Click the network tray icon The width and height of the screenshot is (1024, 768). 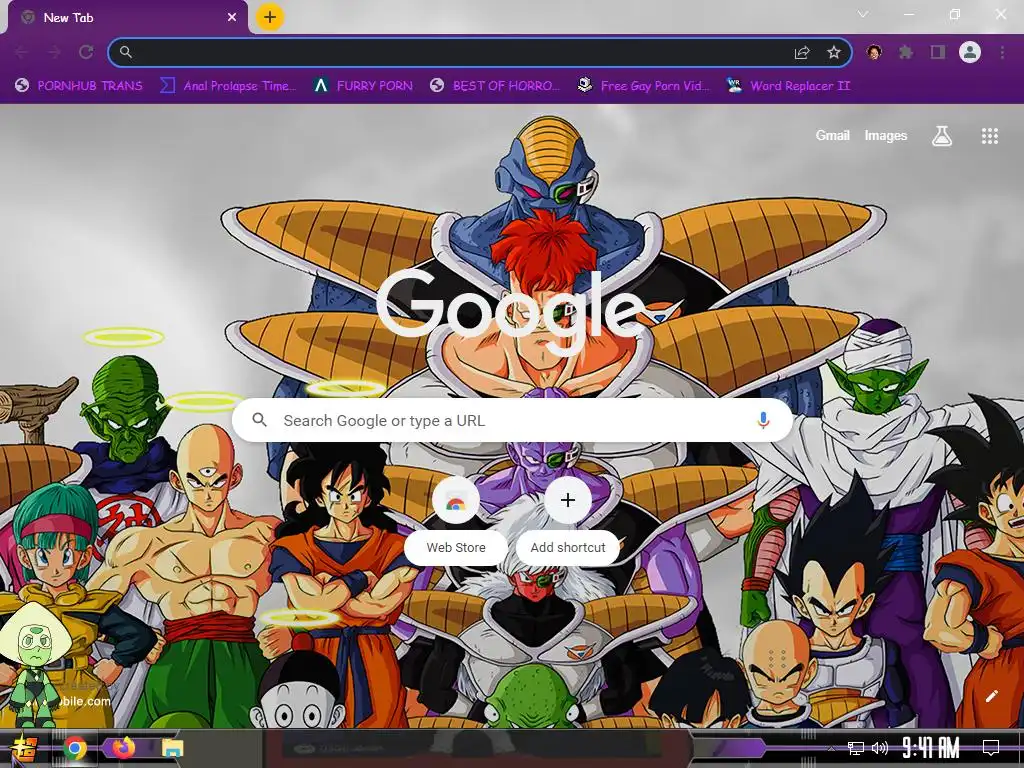856,748
